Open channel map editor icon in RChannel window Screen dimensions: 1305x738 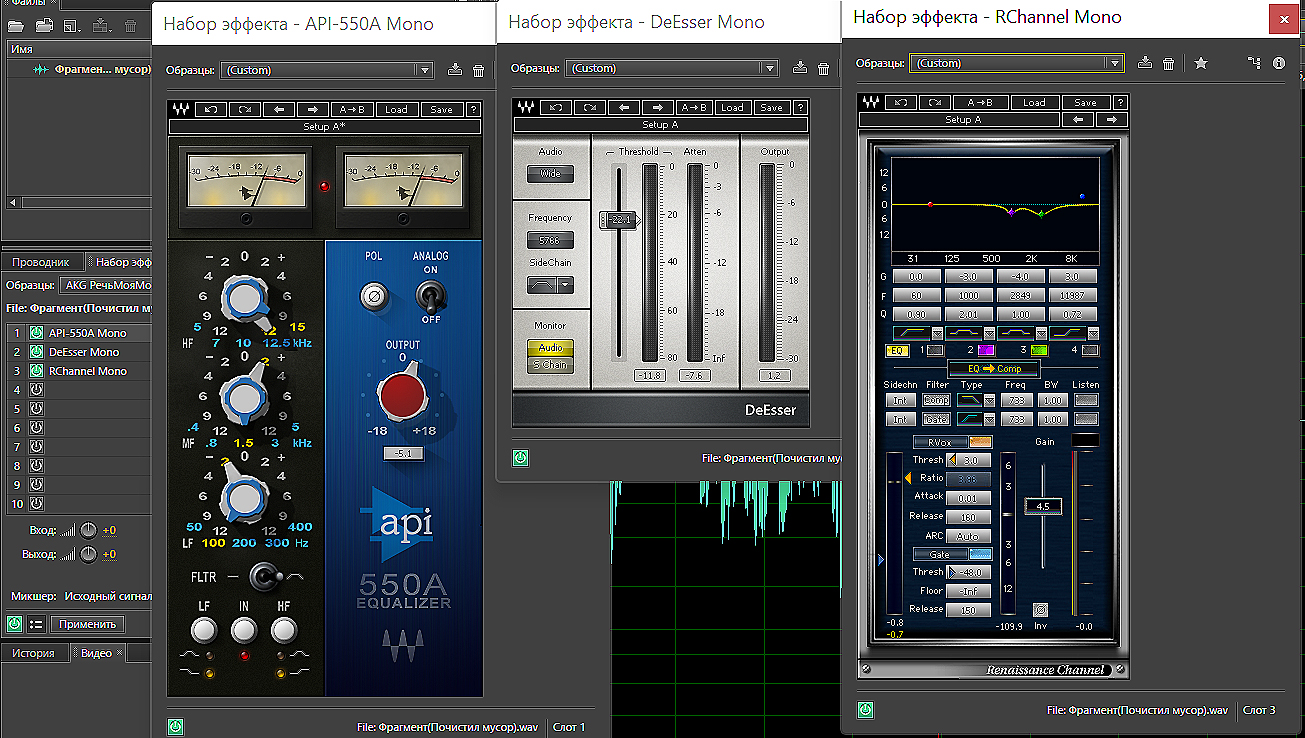pos(1255,63)
